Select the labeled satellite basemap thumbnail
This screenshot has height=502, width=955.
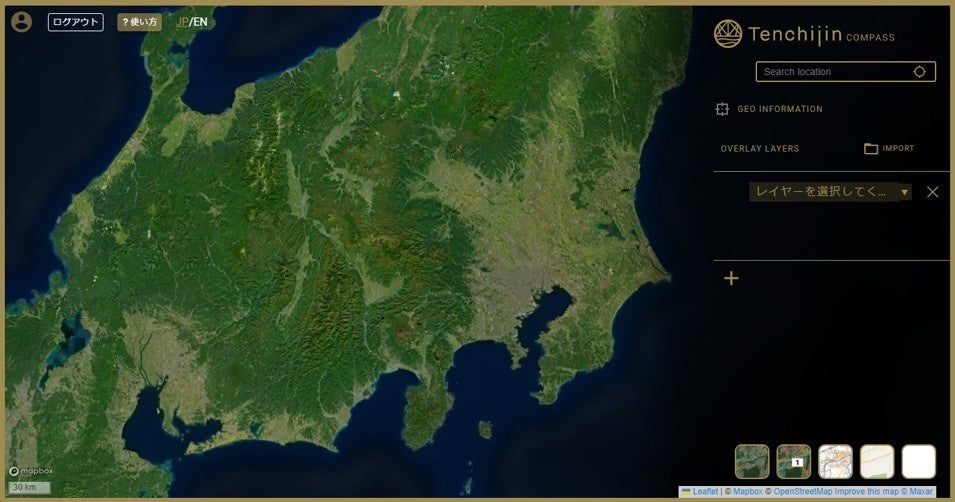pos(794,462)
